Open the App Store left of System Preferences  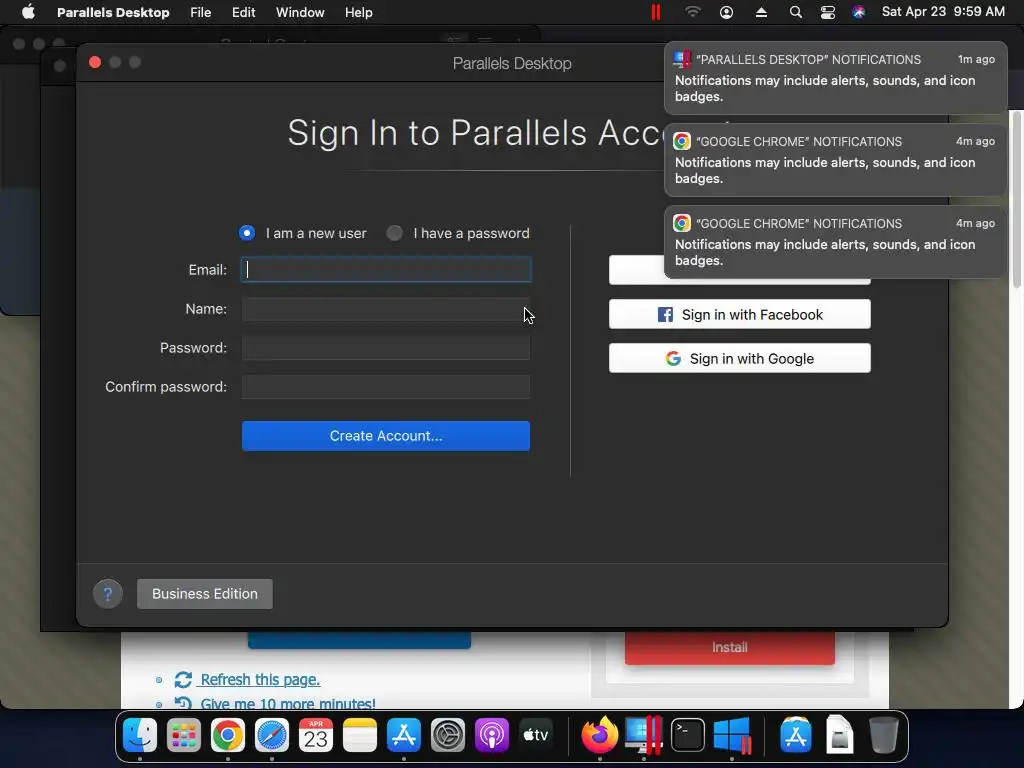404,735
